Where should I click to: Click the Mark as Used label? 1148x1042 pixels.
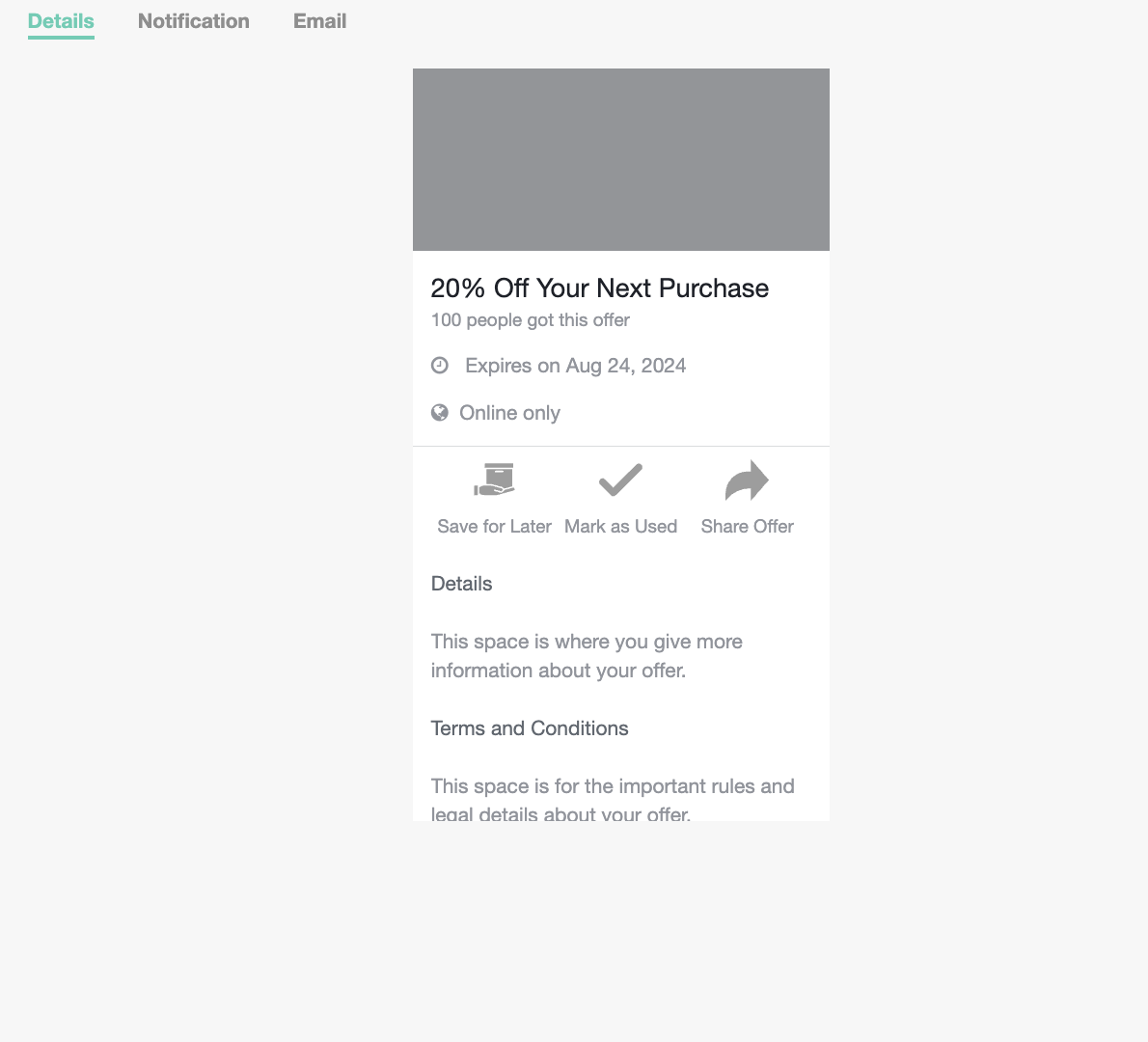[620, 526]
